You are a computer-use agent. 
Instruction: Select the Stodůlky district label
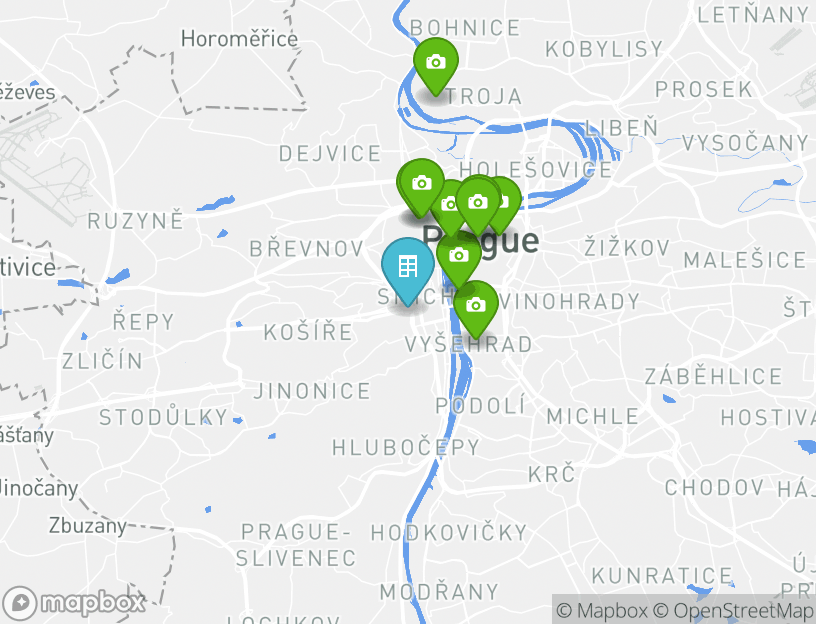(163, 417)
